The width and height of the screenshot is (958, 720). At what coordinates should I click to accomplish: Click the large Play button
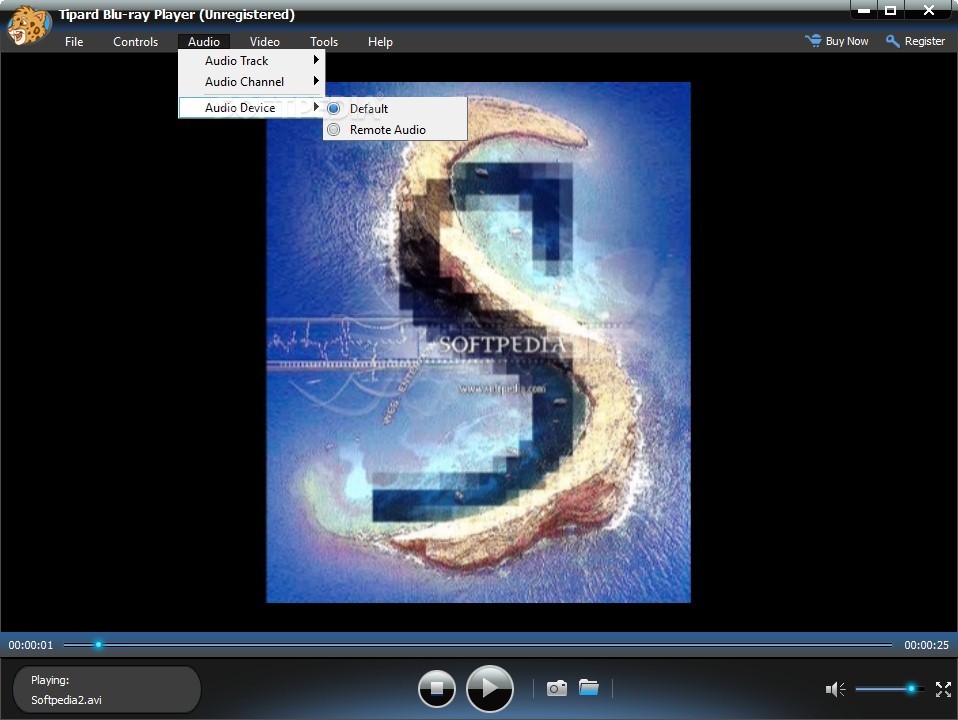point(489,689)
